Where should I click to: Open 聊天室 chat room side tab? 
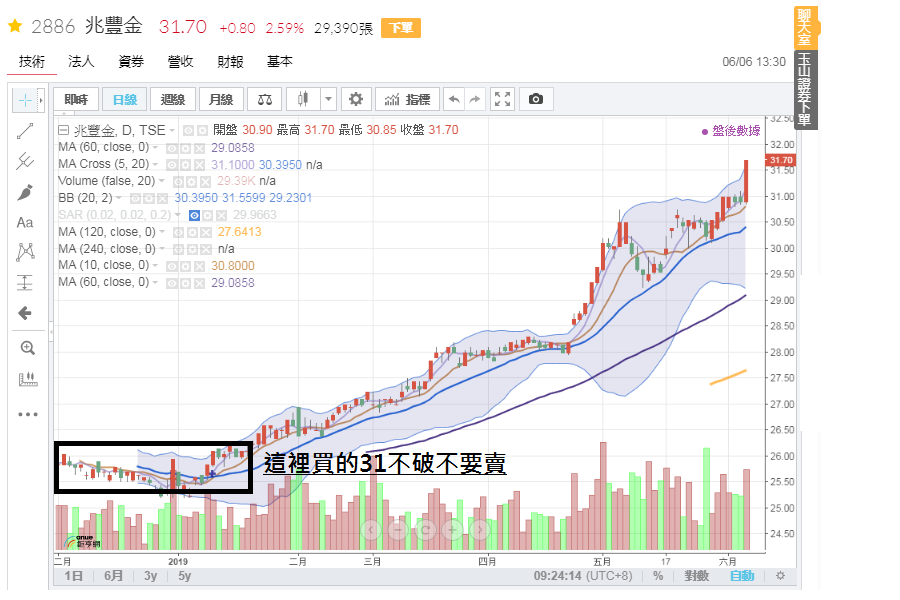click(805, 27)
